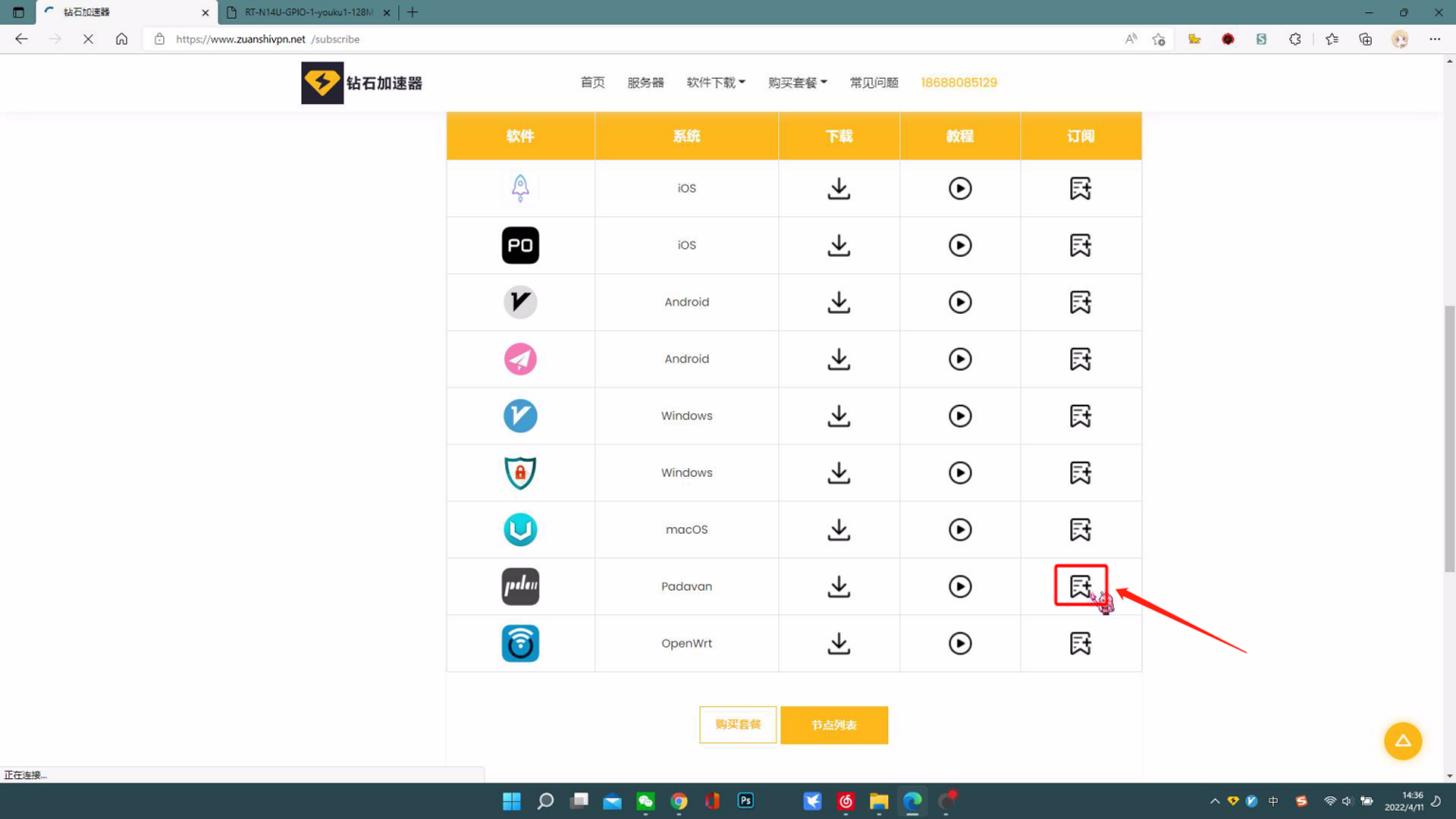Screen dimensions: 1456x819
Task: Play the tutorial for the OpenWrt row
Action: tap(960, 643)
